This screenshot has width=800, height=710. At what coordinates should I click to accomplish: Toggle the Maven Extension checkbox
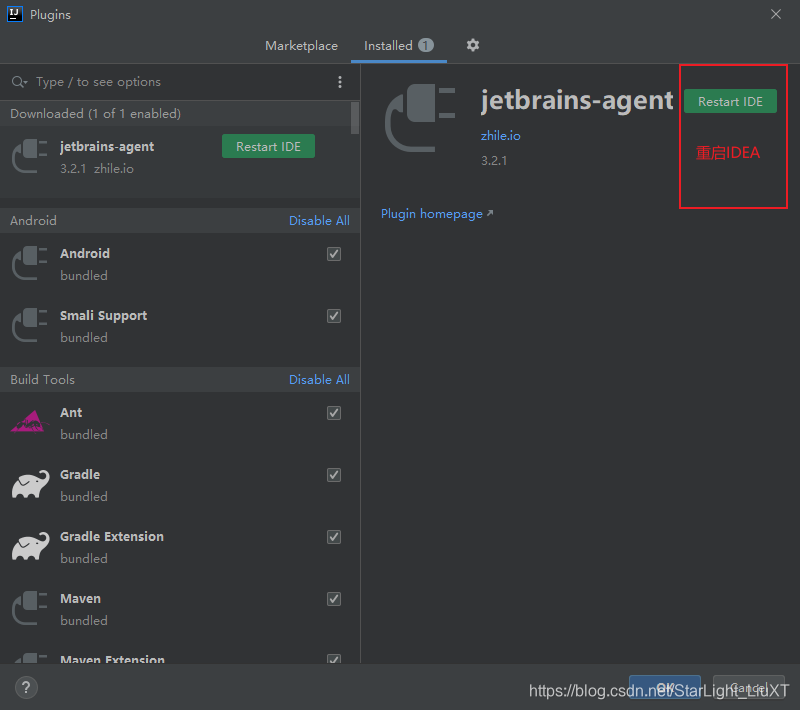[x=334, y=658]
